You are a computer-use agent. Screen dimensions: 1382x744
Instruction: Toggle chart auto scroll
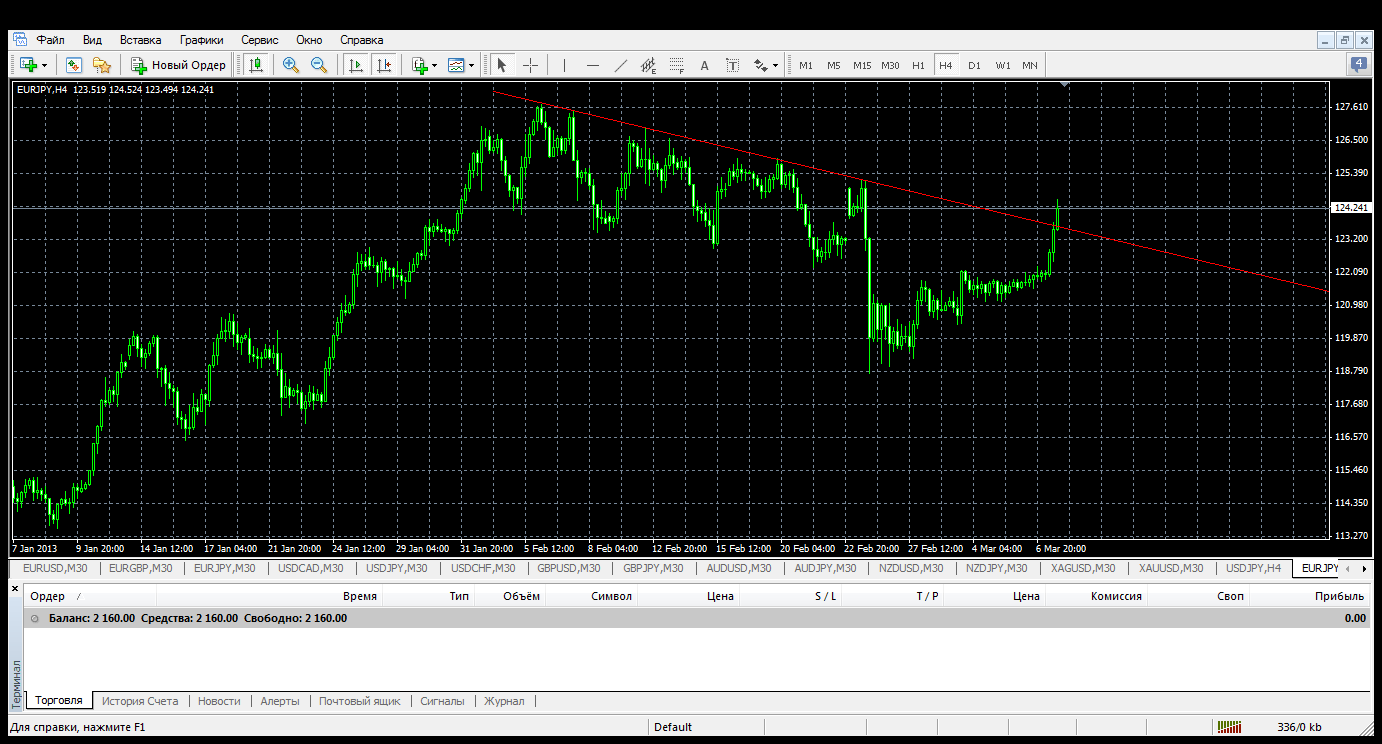[x=355, y=65]
